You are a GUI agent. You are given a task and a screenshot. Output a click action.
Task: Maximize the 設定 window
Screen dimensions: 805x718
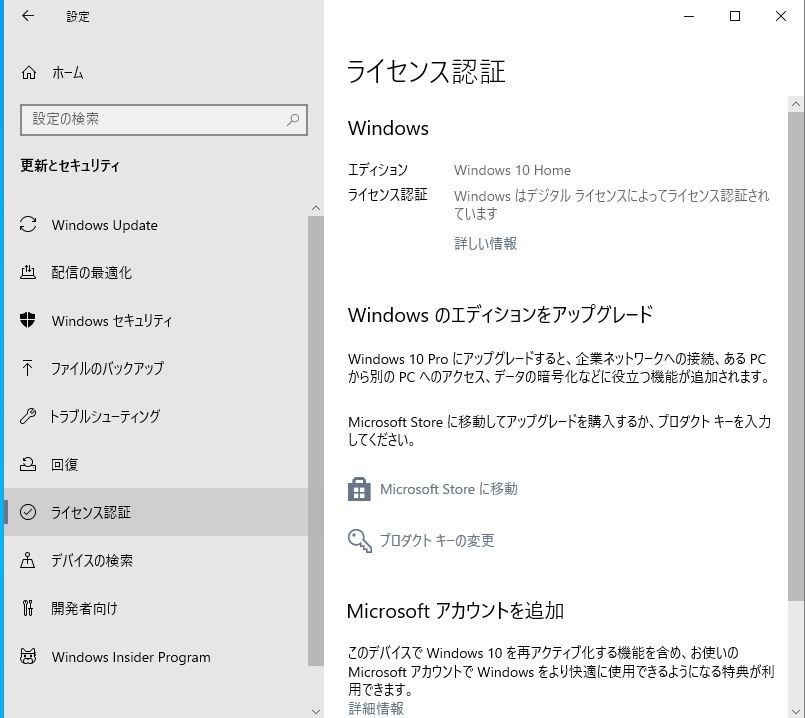pos(735,16)
